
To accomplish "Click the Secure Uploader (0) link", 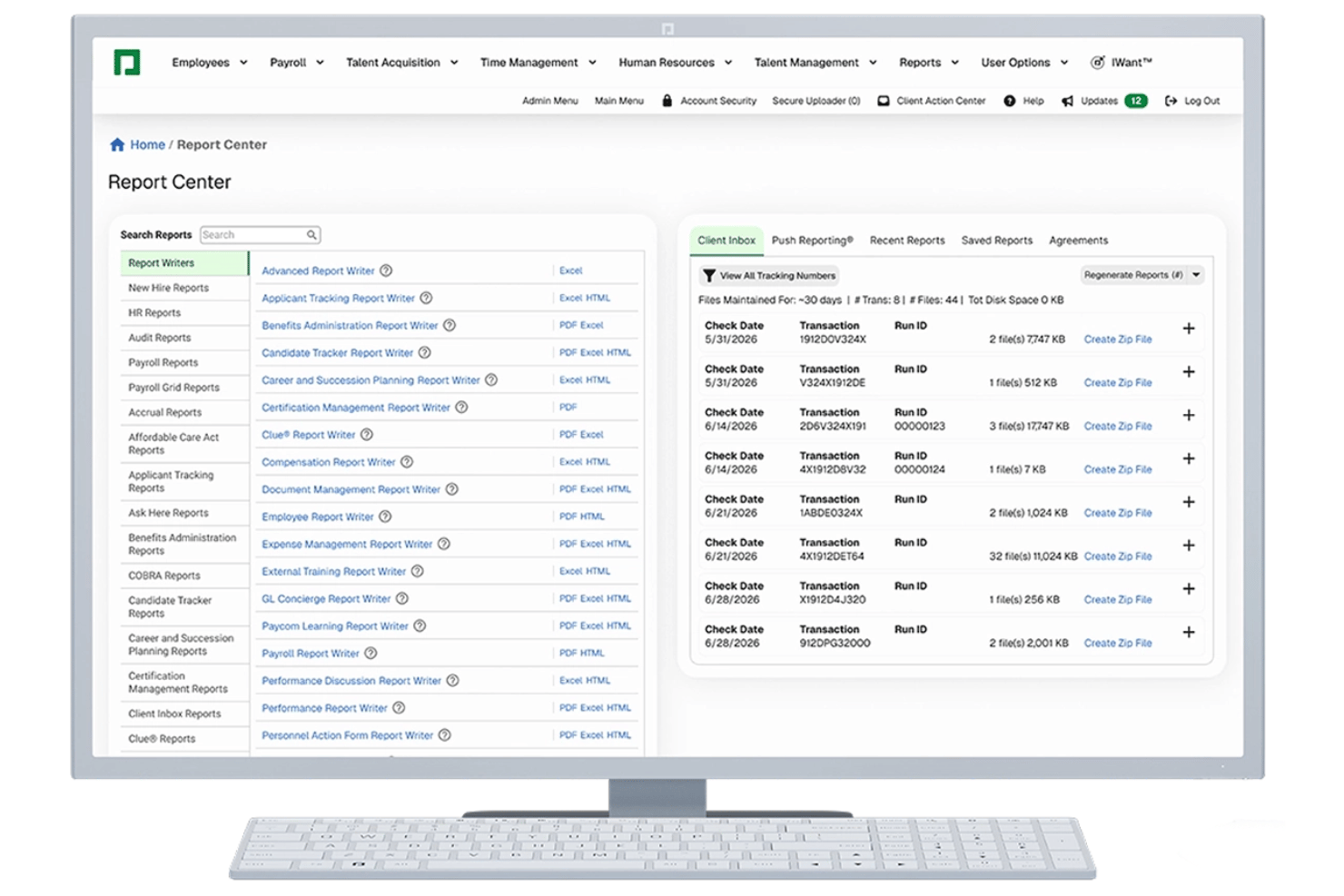I will 816,101.
